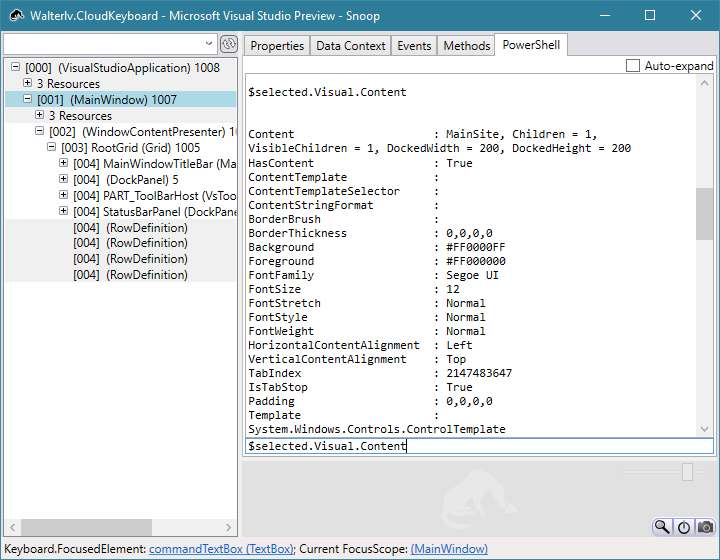Click the camera screenshot icon
Screen dimensions: 720x560
click(x=705, y=527)
